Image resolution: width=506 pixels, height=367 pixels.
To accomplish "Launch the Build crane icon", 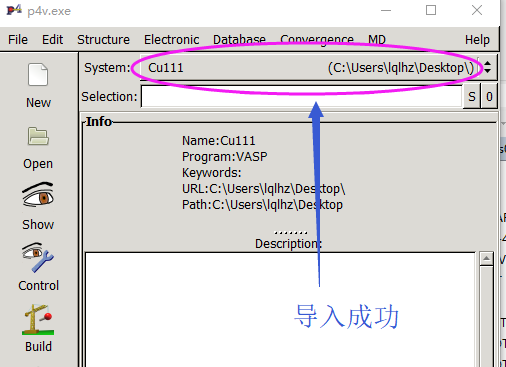I will click(38, 319).
